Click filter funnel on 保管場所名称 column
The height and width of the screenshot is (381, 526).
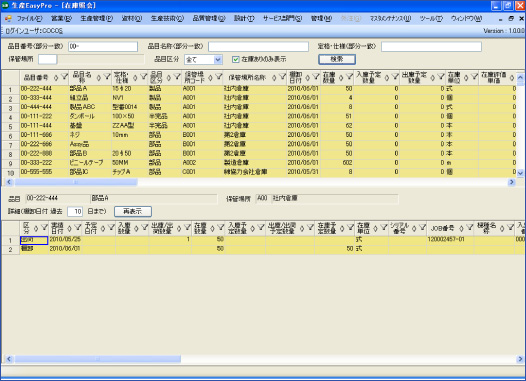(282, 77)
